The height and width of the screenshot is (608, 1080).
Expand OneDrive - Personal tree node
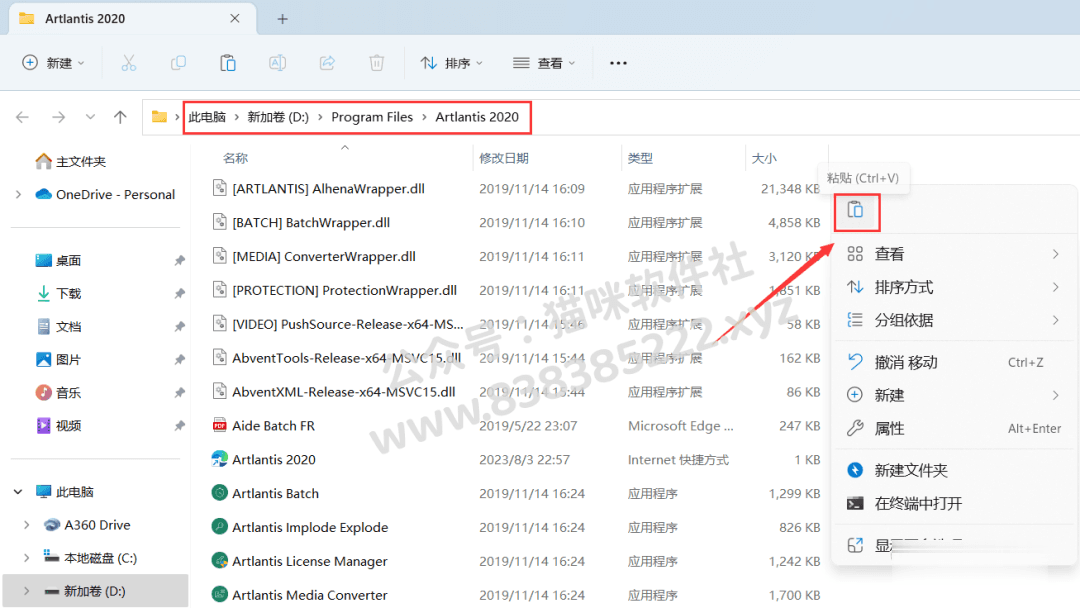(x=19, y=194)
